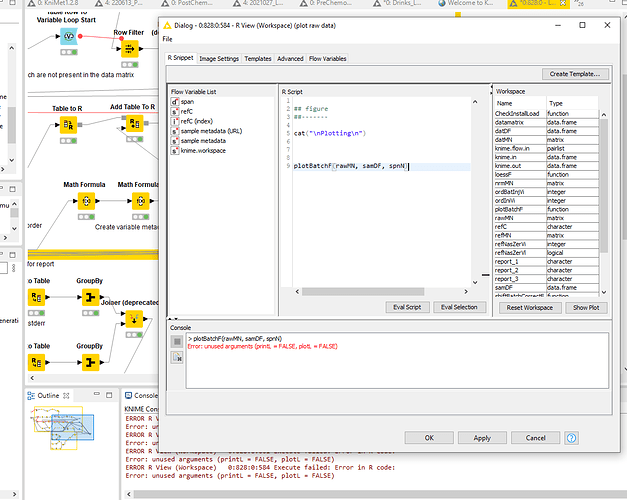
Task: Click the Create Template... button
Action: [575, 74]
